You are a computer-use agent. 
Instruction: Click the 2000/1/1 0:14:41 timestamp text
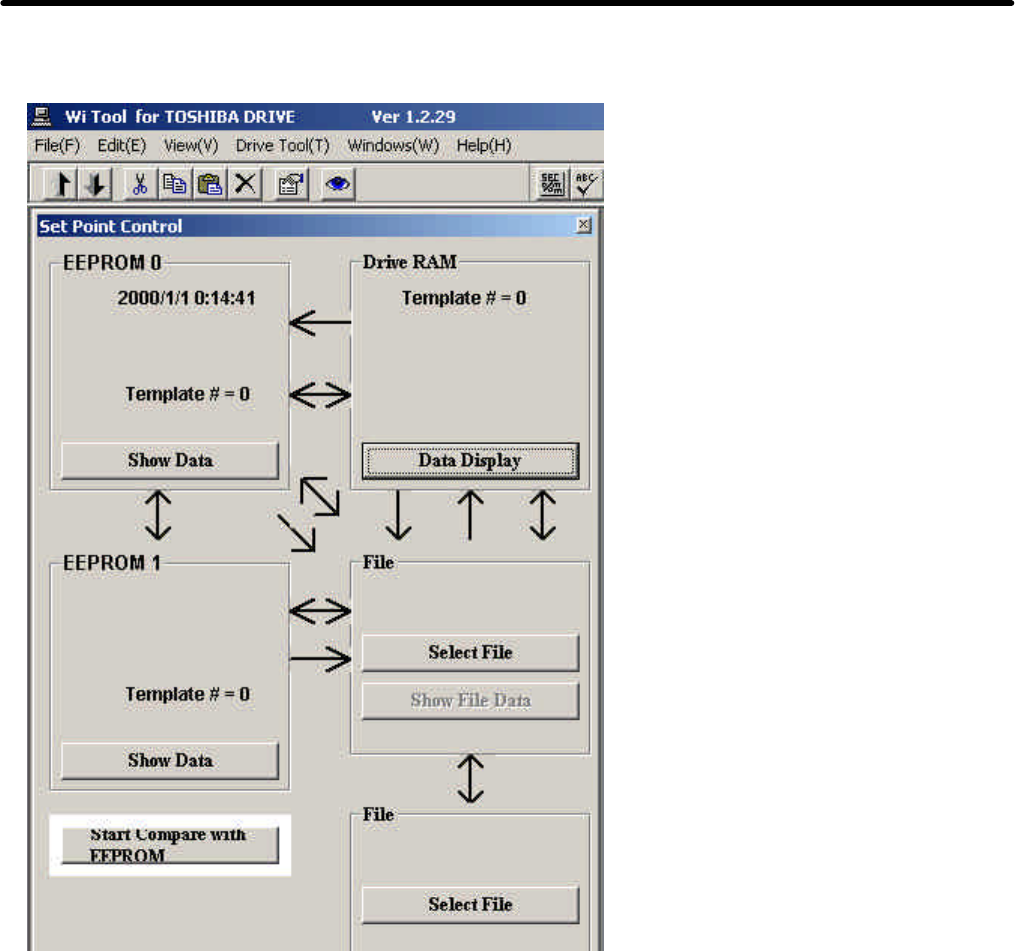(x=186, y=298)
